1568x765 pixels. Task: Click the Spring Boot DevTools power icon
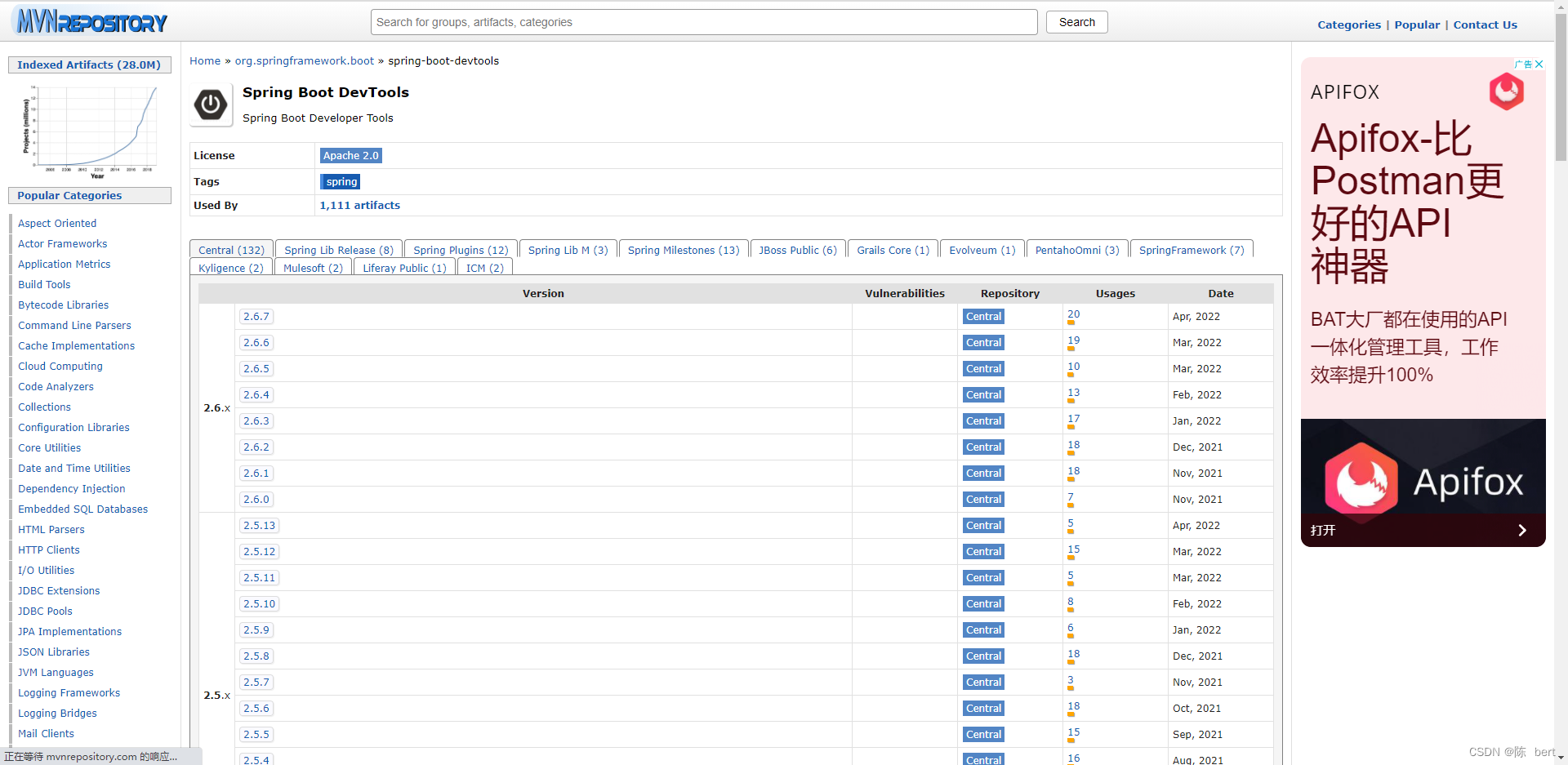(211, 105)
